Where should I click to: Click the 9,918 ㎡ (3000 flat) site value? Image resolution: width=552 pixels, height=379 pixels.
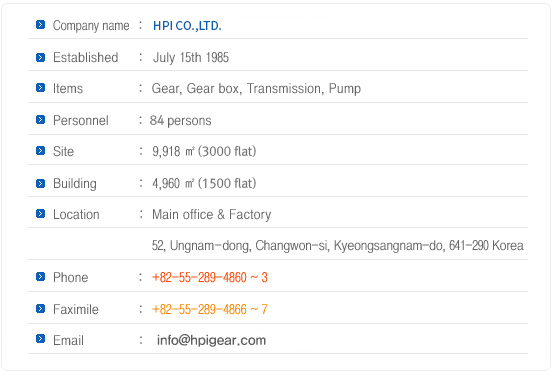click(x=204, y=151)
